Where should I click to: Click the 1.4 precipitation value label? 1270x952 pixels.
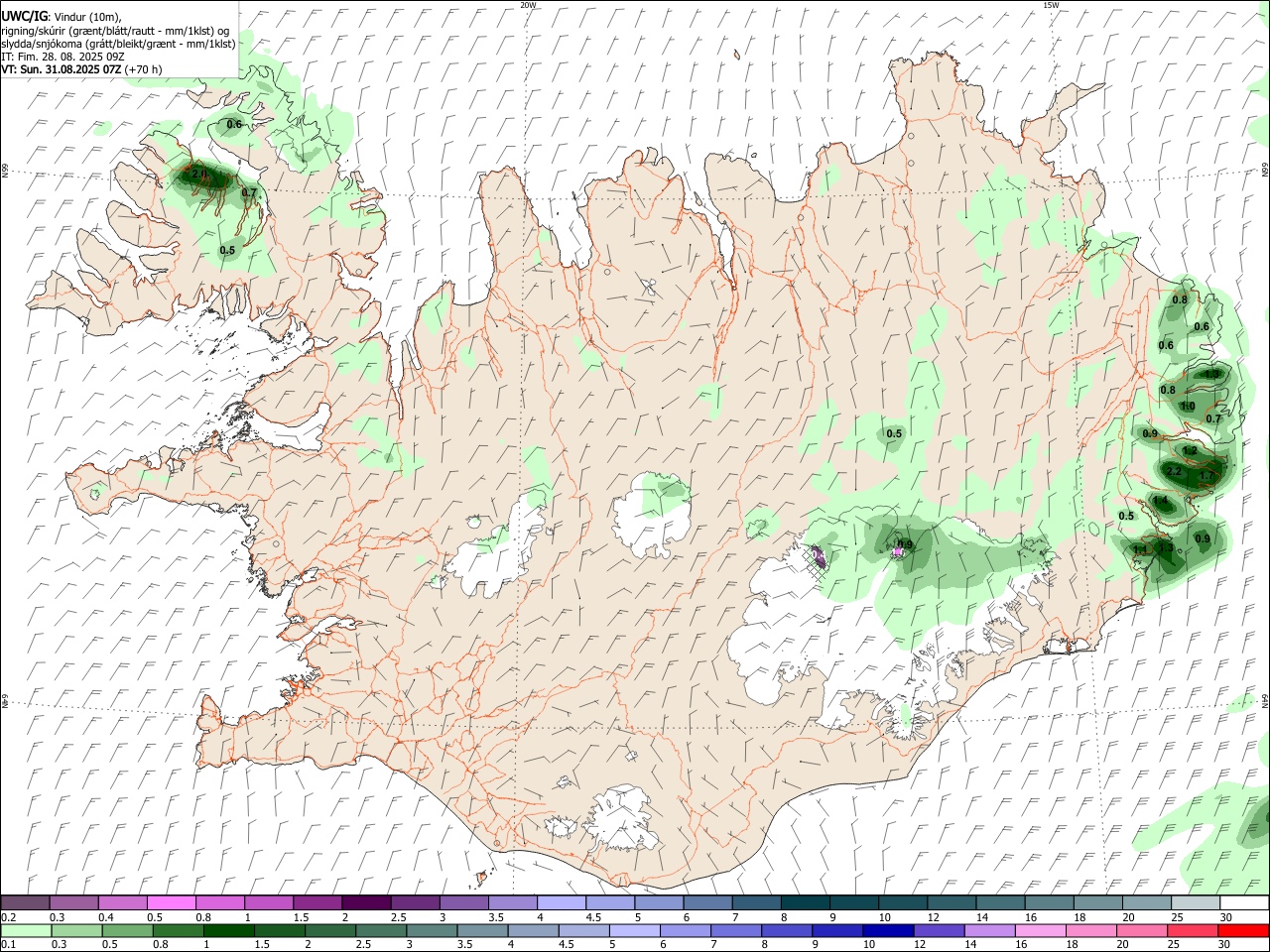pyautogui.click(x=1161, y=502)
